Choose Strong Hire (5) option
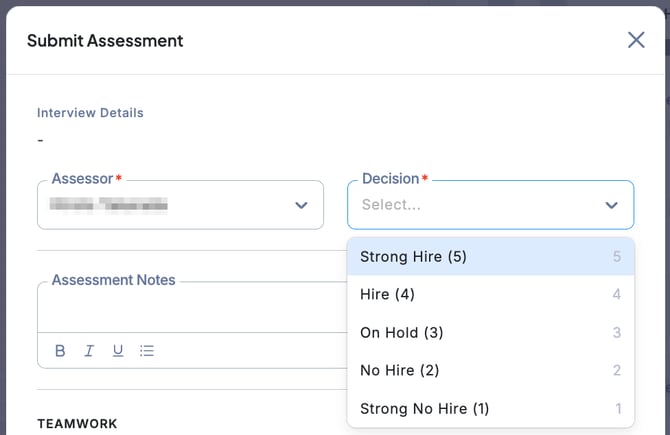Screen dimensions: 670x435 pos(413,256)
